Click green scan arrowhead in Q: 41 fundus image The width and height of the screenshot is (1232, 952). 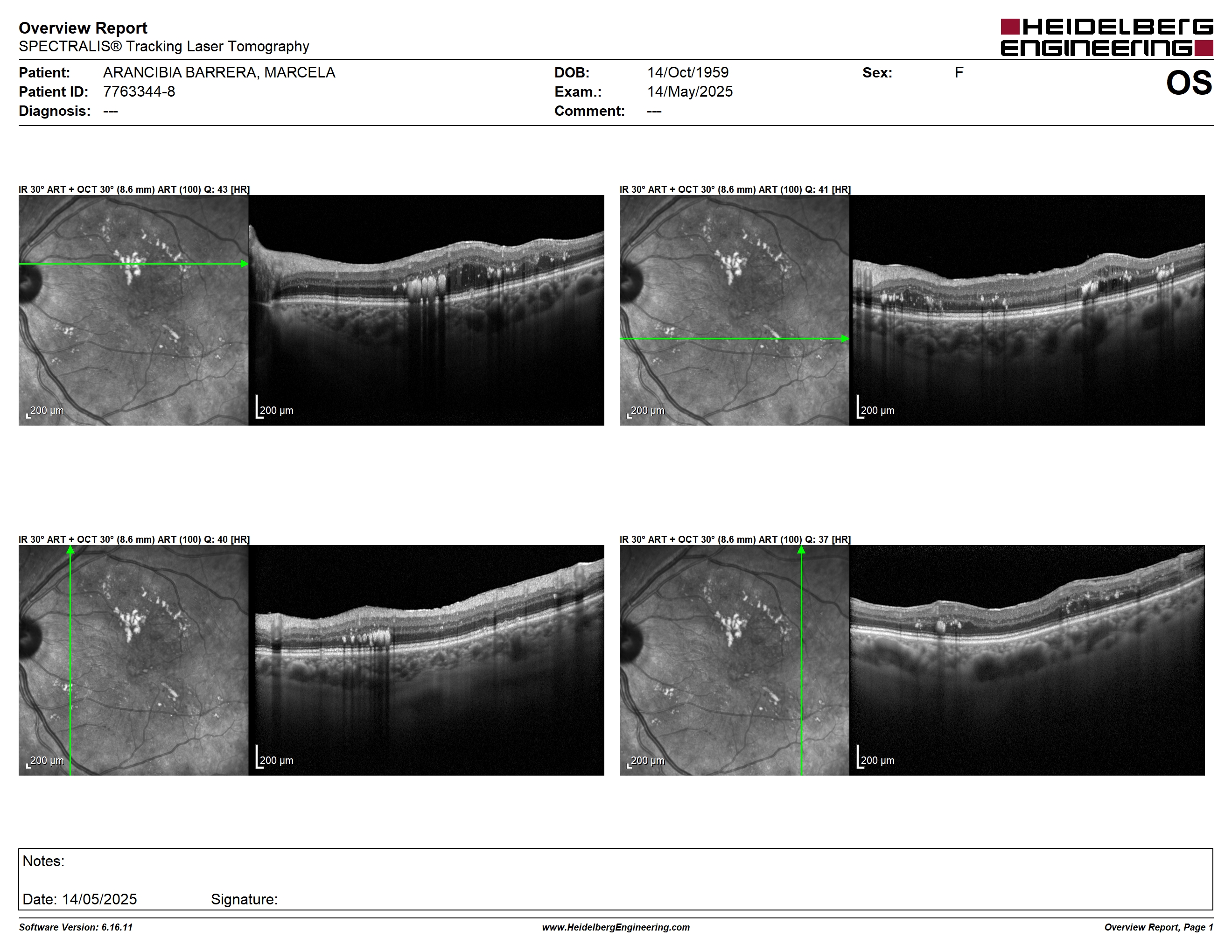tap(845, 339)
